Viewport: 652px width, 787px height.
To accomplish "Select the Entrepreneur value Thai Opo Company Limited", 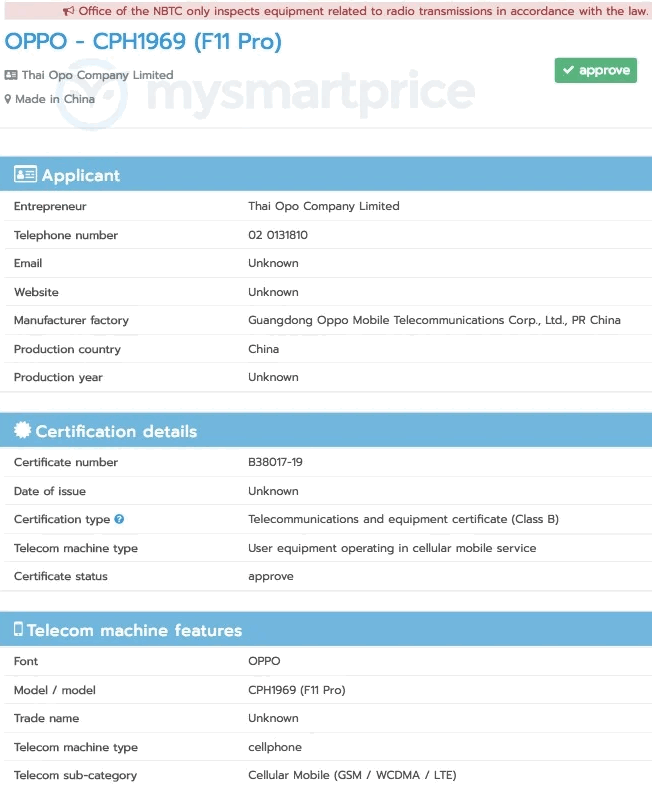I will tap(324, 206).
